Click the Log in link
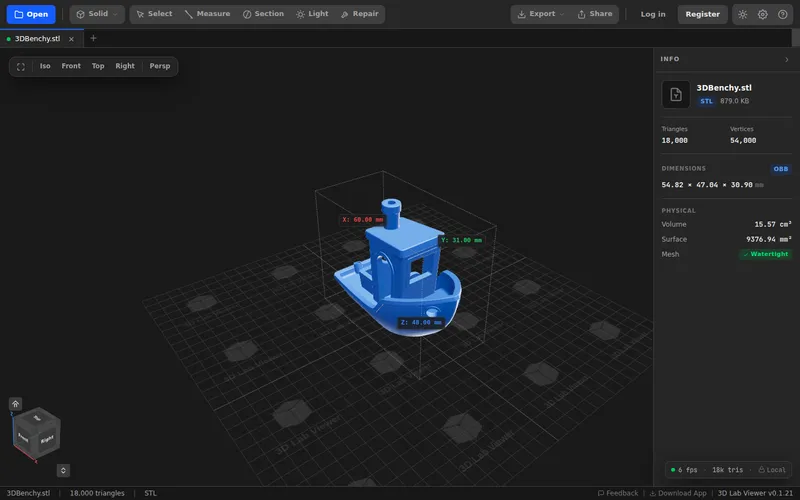The height and width of the screenshot is (500, 800). [653, 14]
